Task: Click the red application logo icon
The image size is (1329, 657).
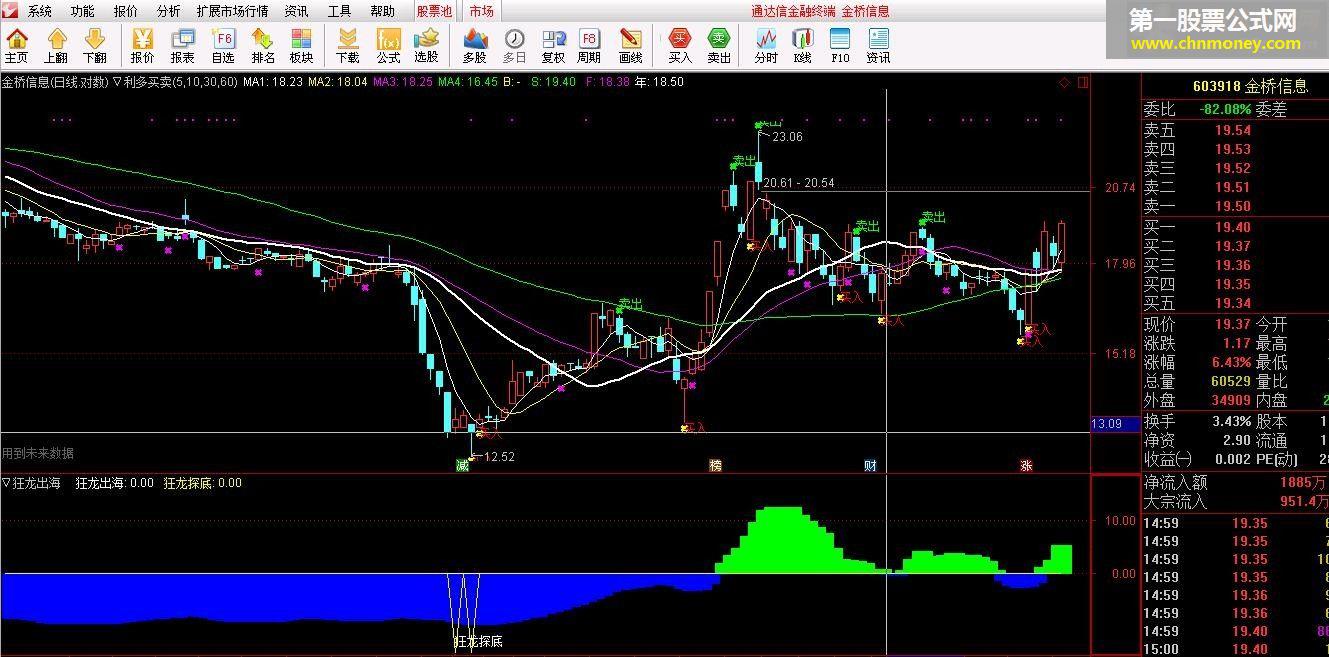Action: (11, 11)
